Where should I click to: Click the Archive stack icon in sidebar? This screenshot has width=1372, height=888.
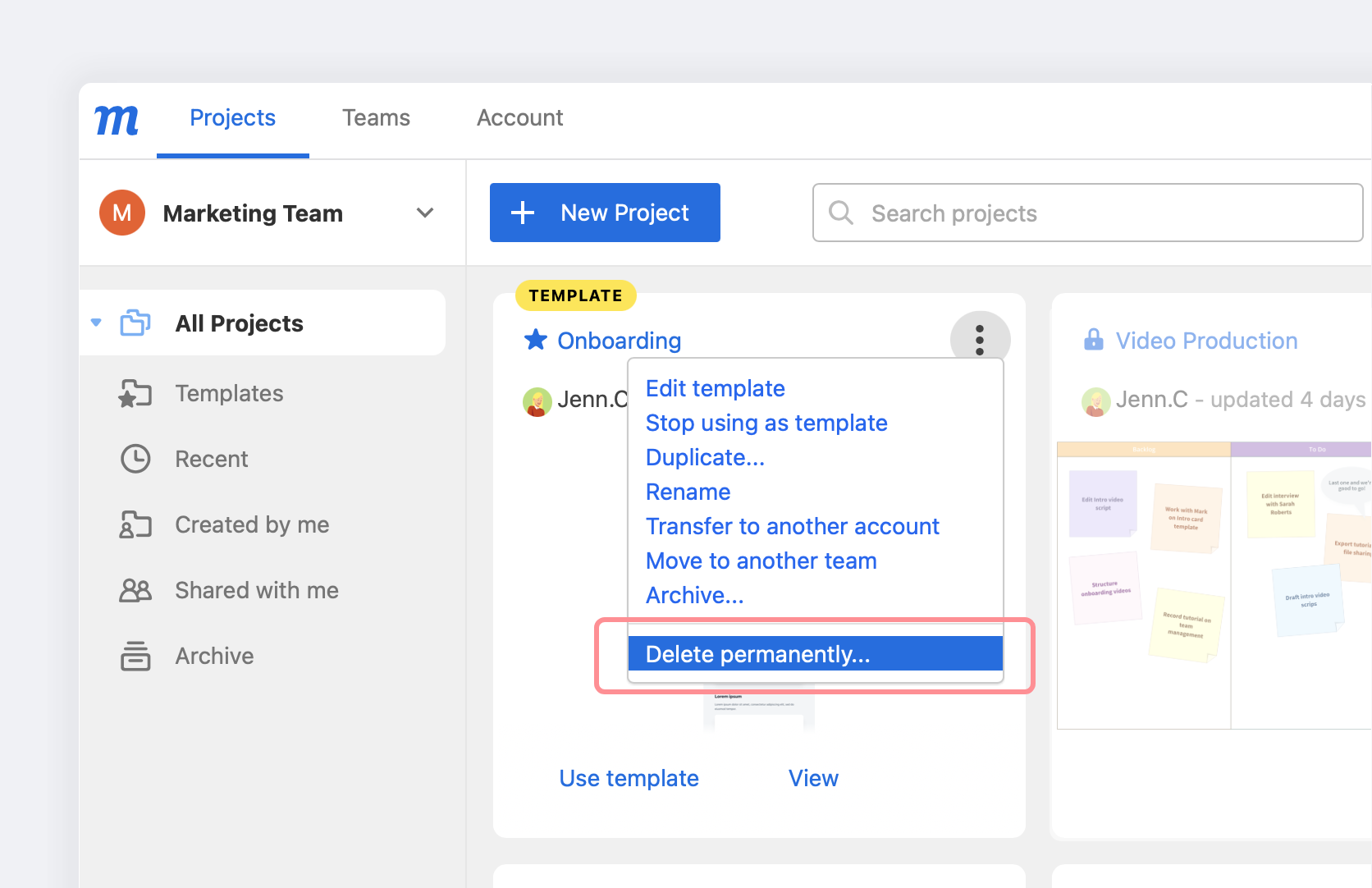tap(135, 656)
